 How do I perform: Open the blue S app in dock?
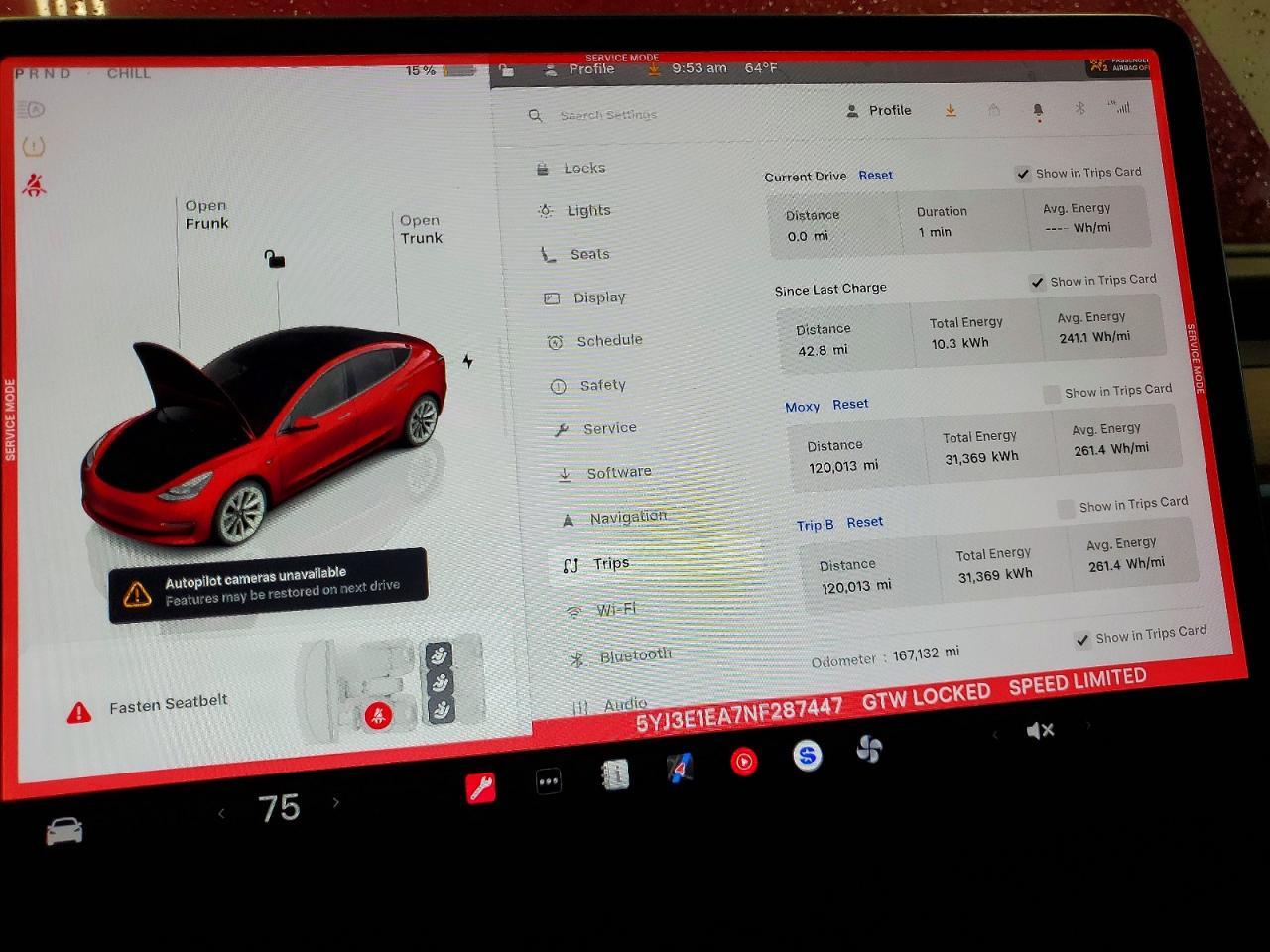click(808, 756)
